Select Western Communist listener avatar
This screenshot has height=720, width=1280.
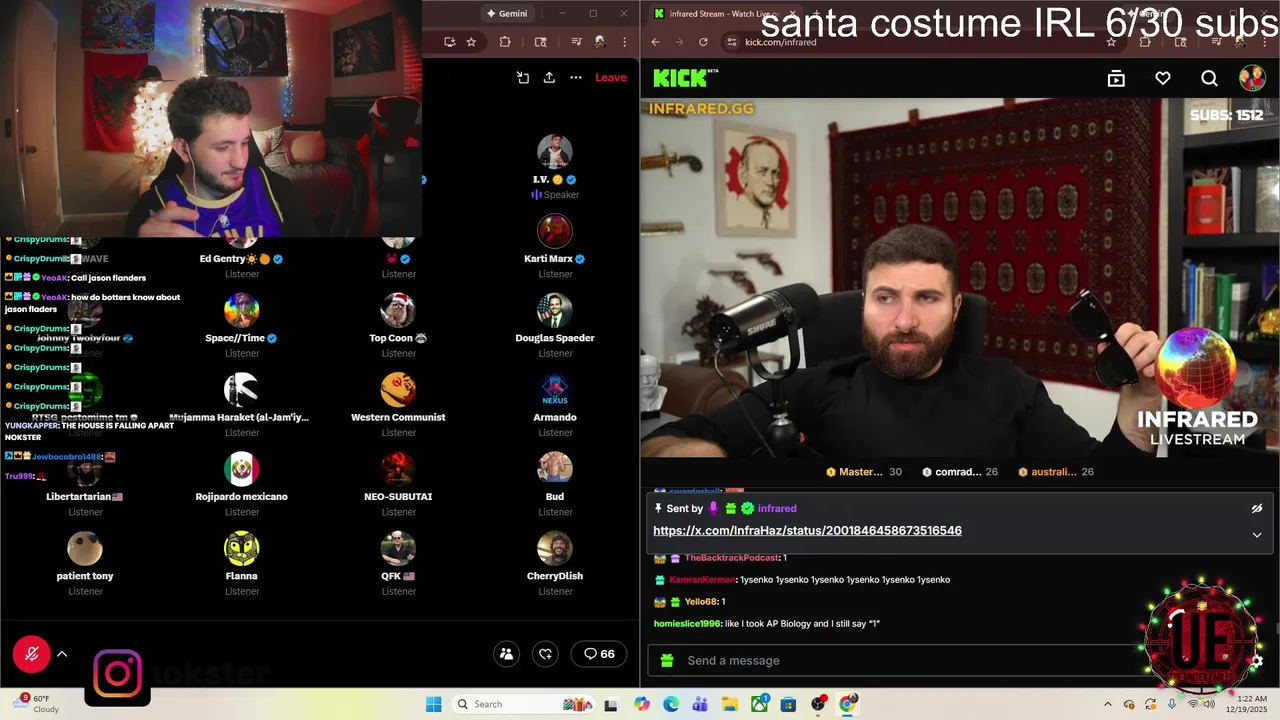[x=398, y=389]
